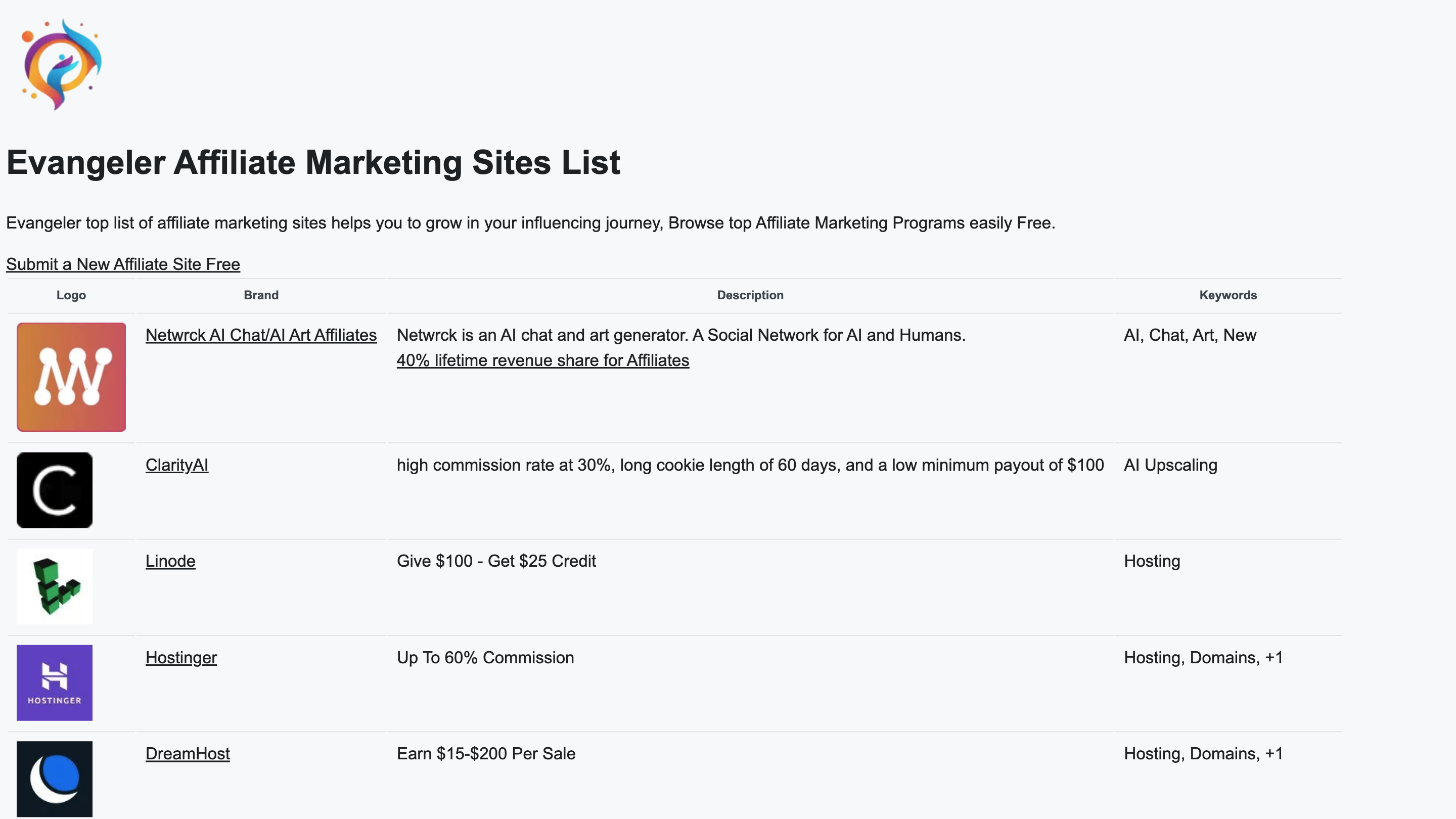Click the DreamHost moon logo
The width and height of the screenshot is (1456, 819).
click(54, 779)
